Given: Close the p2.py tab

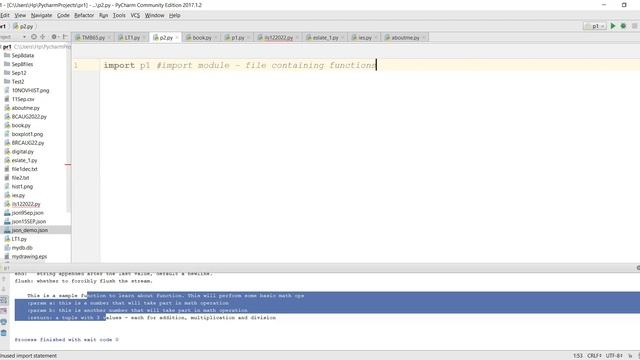Looking at the screenshot, I should [177, 38].
